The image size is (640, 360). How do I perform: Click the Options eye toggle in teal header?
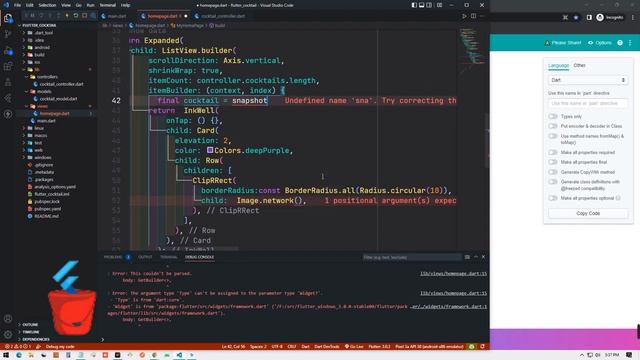click(x=600, y=43)
